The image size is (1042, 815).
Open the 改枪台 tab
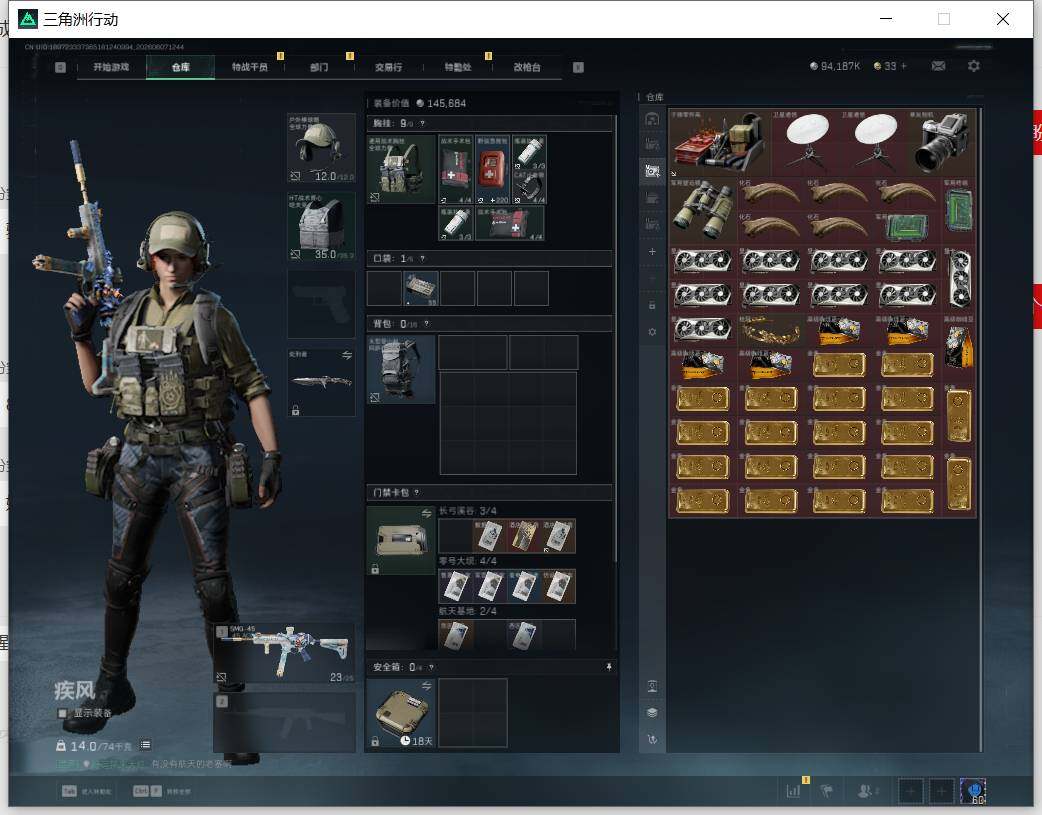coord(526,67)
